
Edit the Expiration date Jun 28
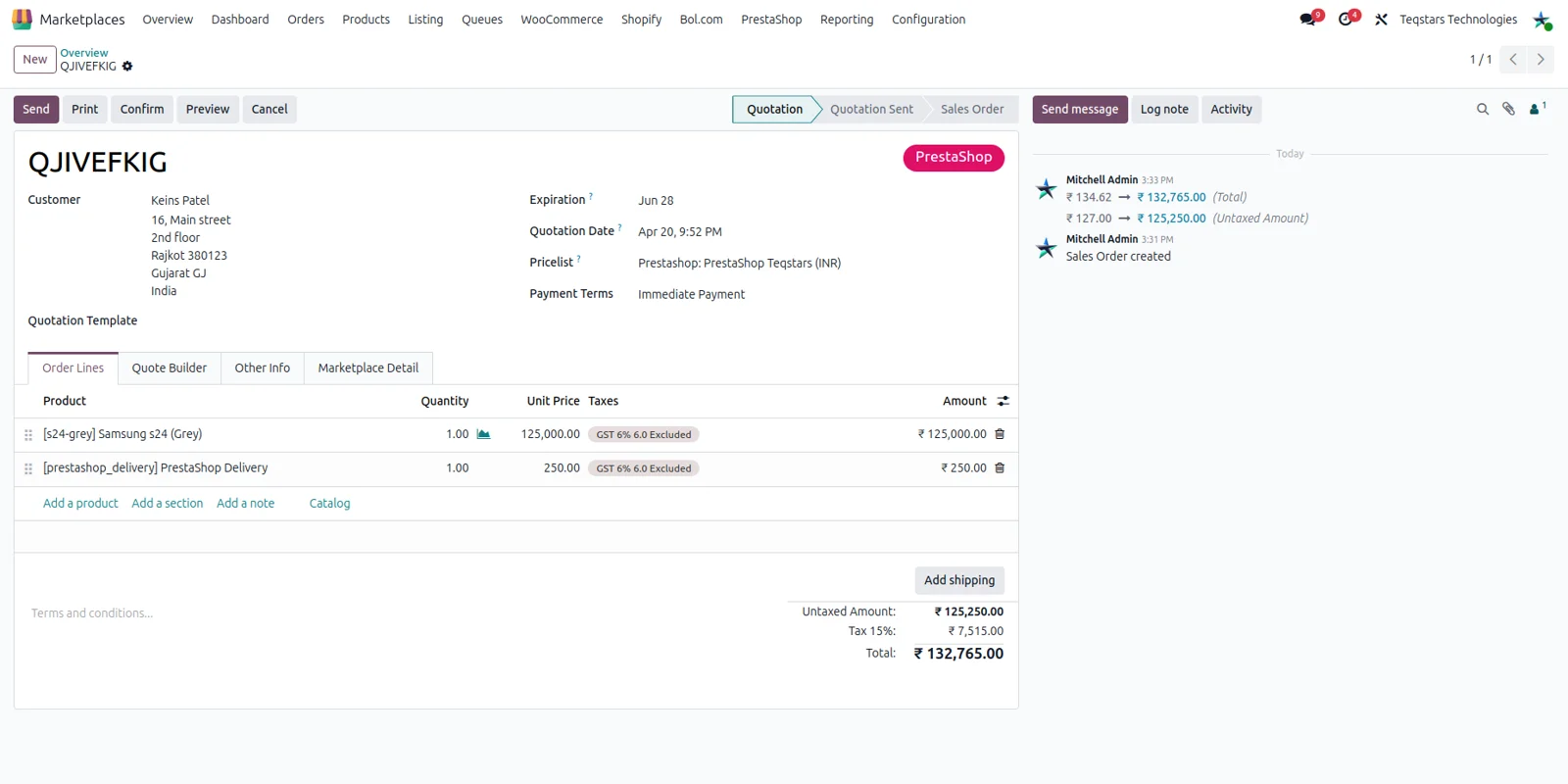pos(656,201)
